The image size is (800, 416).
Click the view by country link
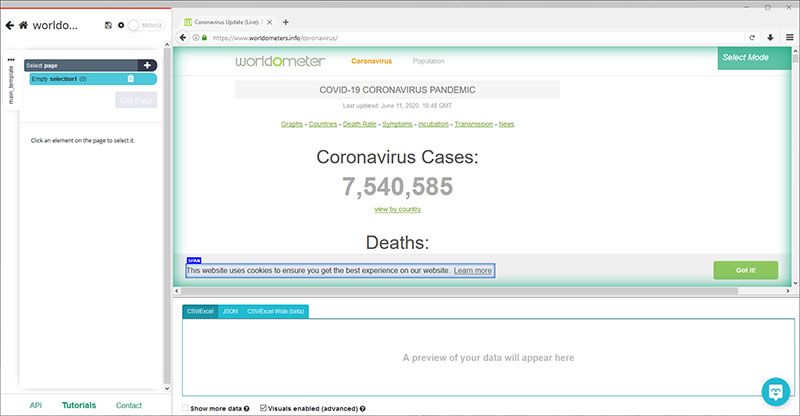(397, 209)
